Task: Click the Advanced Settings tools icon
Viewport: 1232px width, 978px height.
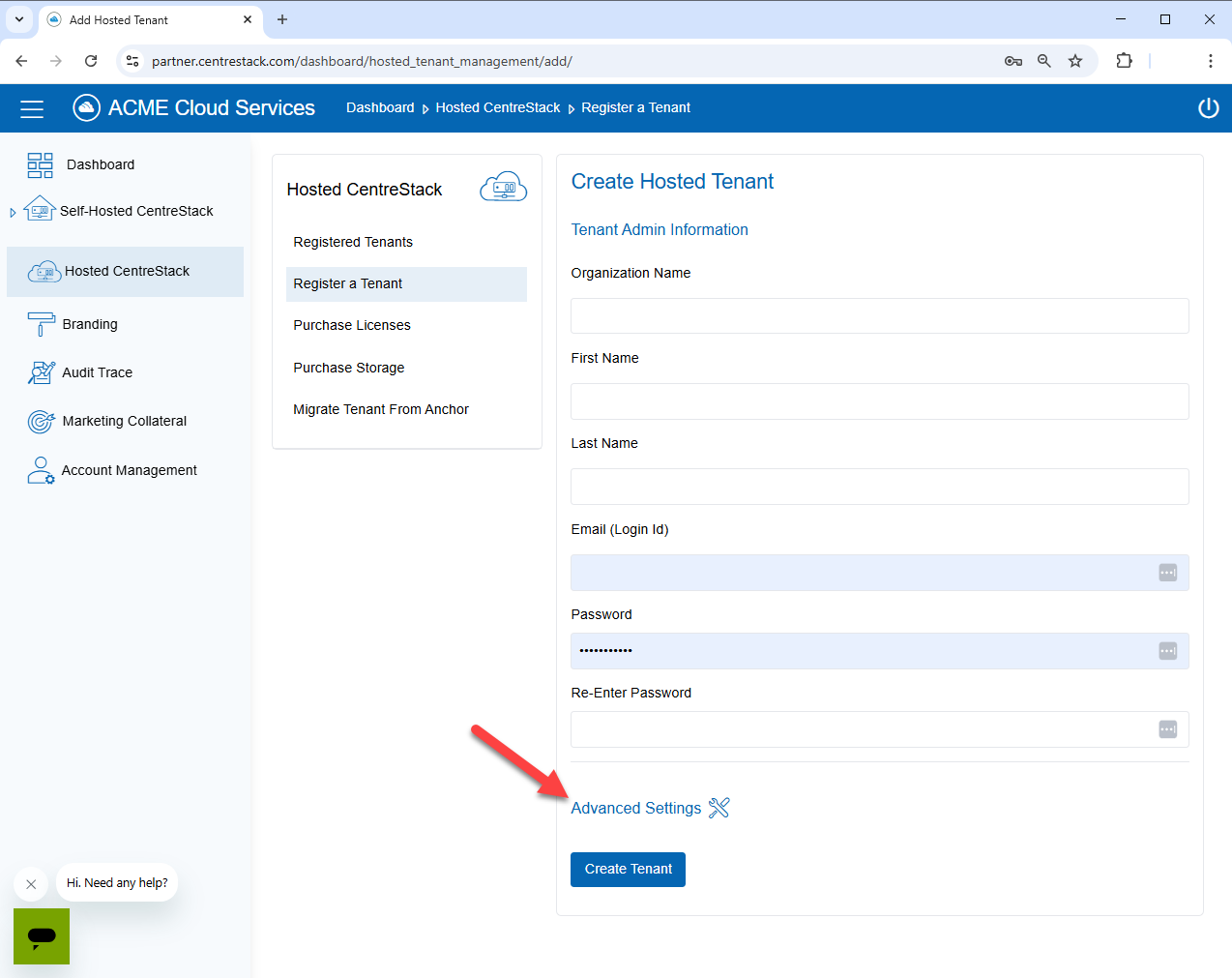Action: [x=719, y=808]
